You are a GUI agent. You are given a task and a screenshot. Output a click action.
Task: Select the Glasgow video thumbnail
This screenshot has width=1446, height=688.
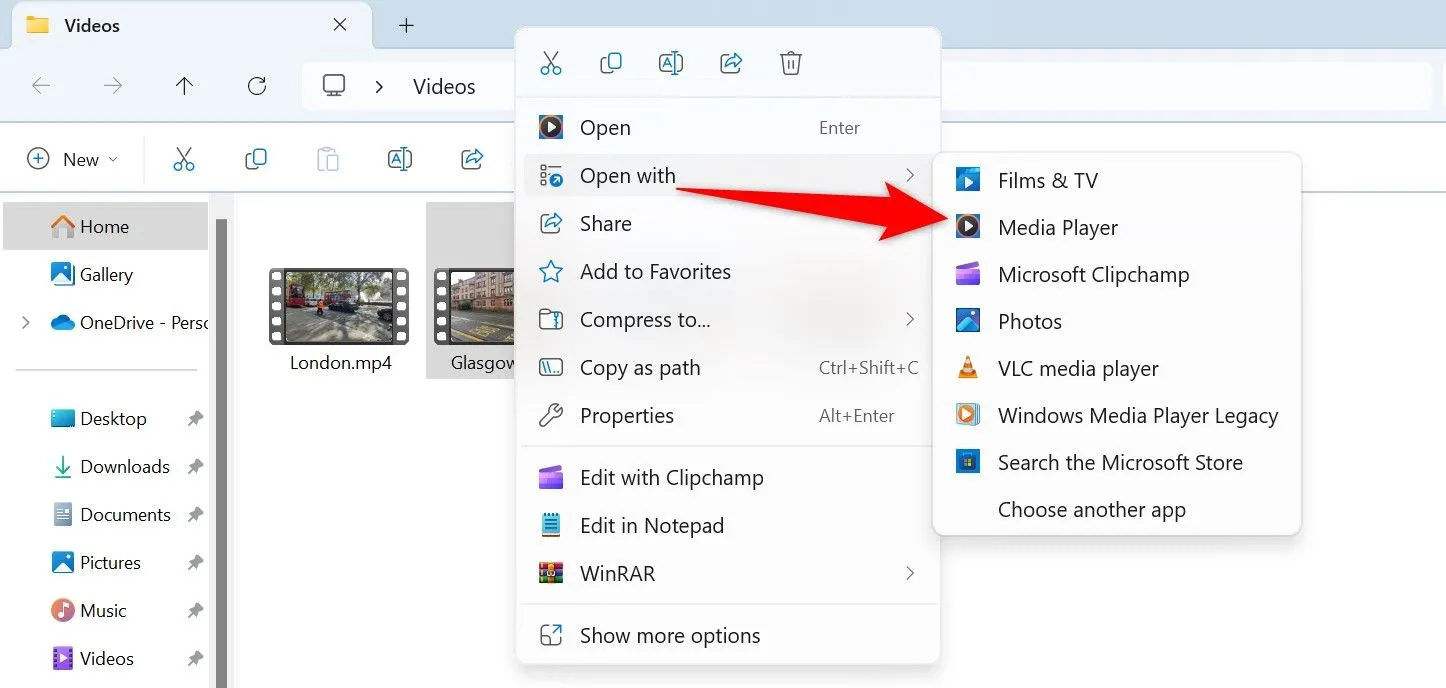(475, 306)
